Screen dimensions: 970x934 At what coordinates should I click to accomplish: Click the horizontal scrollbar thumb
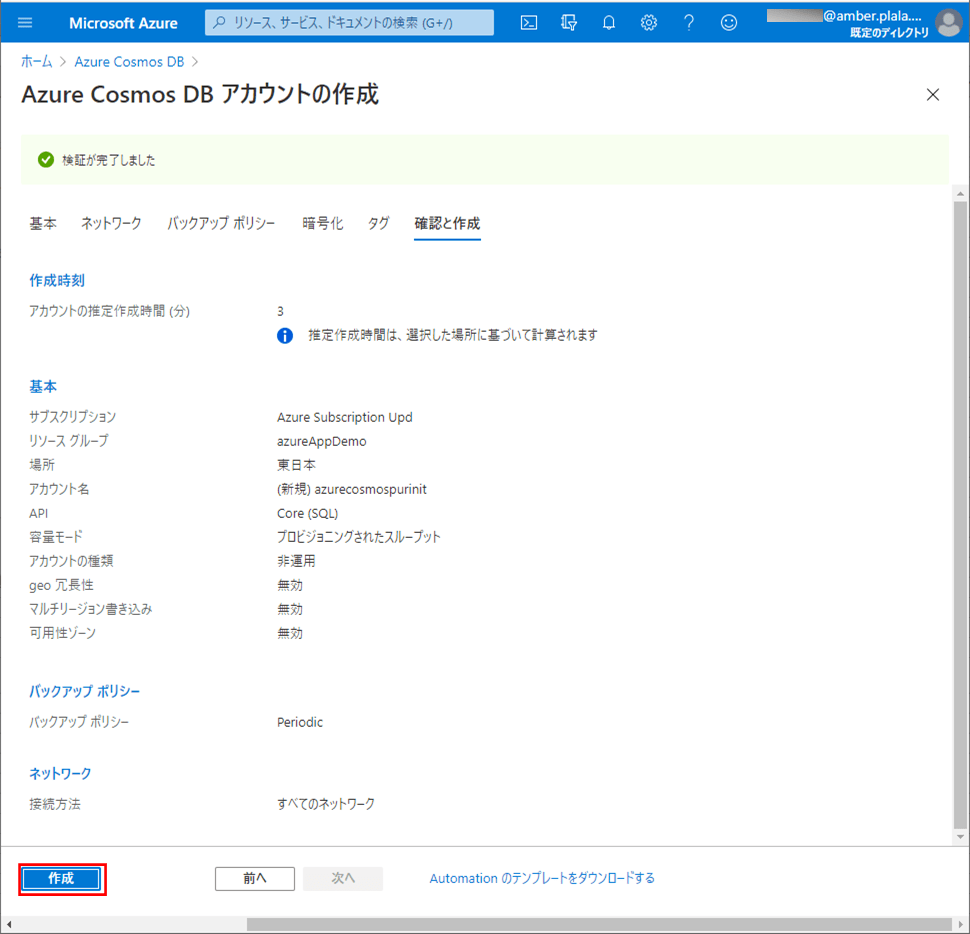tap(598, 924)
